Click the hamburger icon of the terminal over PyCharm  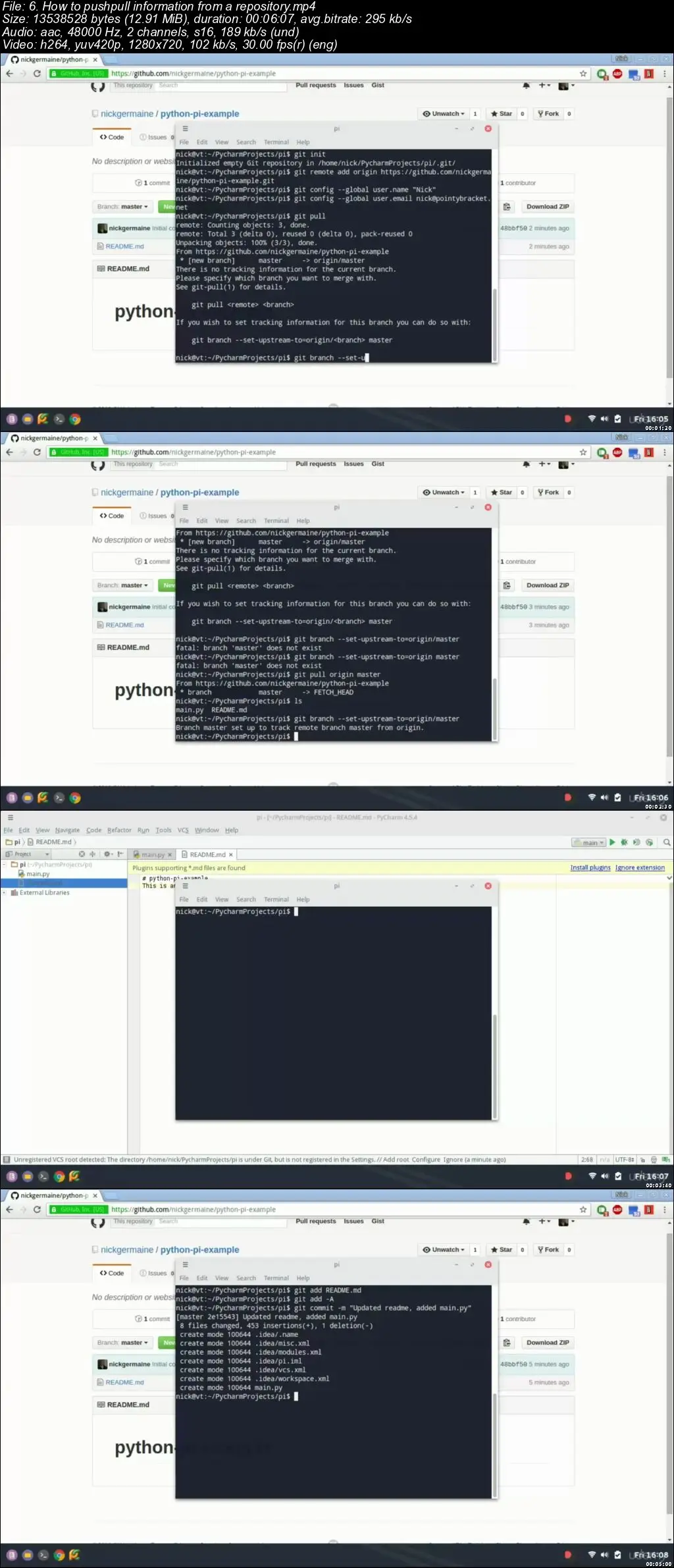[x=186, y=886]
